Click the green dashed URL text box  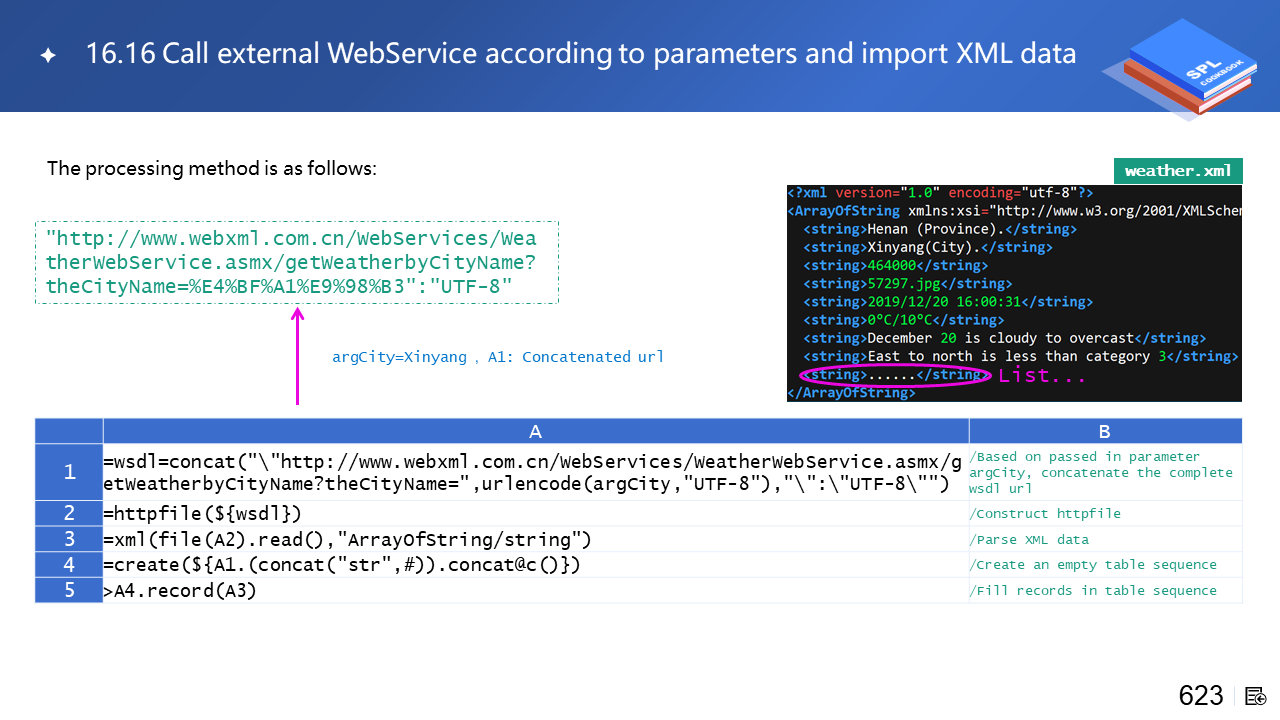[297, 263]
